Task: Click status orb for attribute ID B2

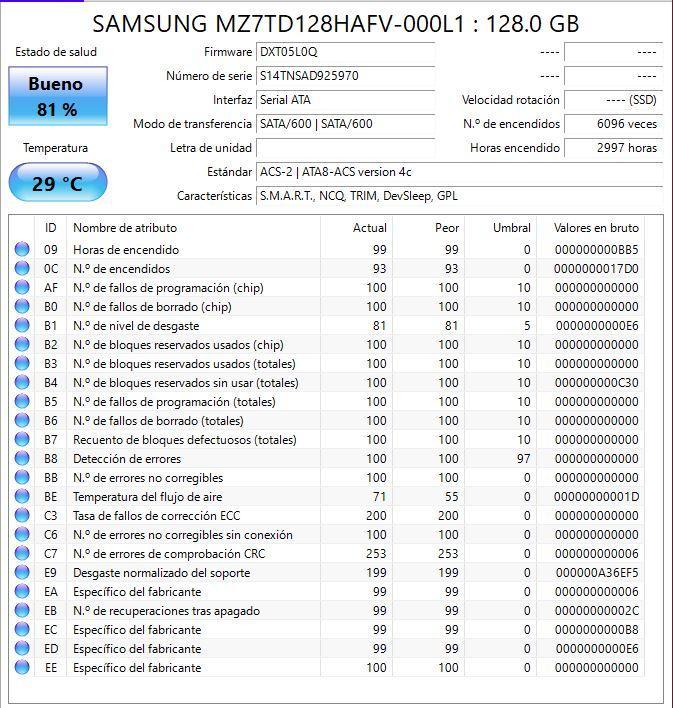Action: point(22,345)
